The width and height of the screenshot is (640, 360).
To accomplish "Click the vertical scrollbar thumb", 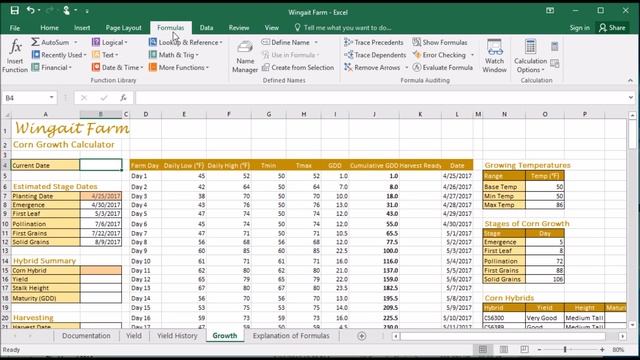I will [632, 135].
